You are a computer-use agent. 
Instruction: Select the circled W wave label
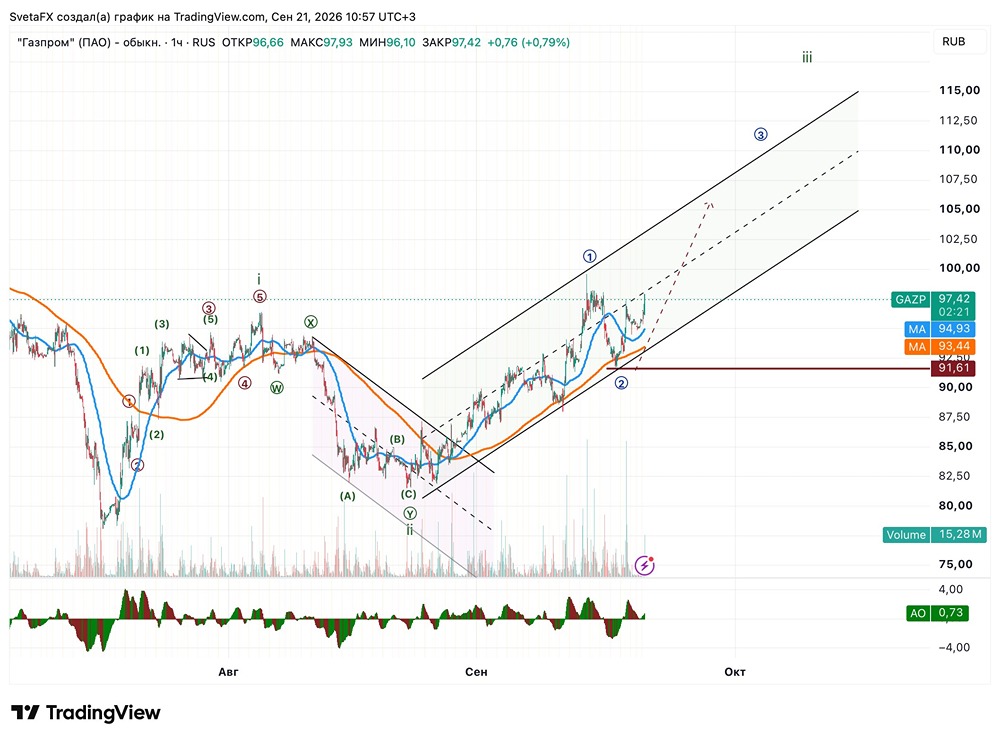276,388
